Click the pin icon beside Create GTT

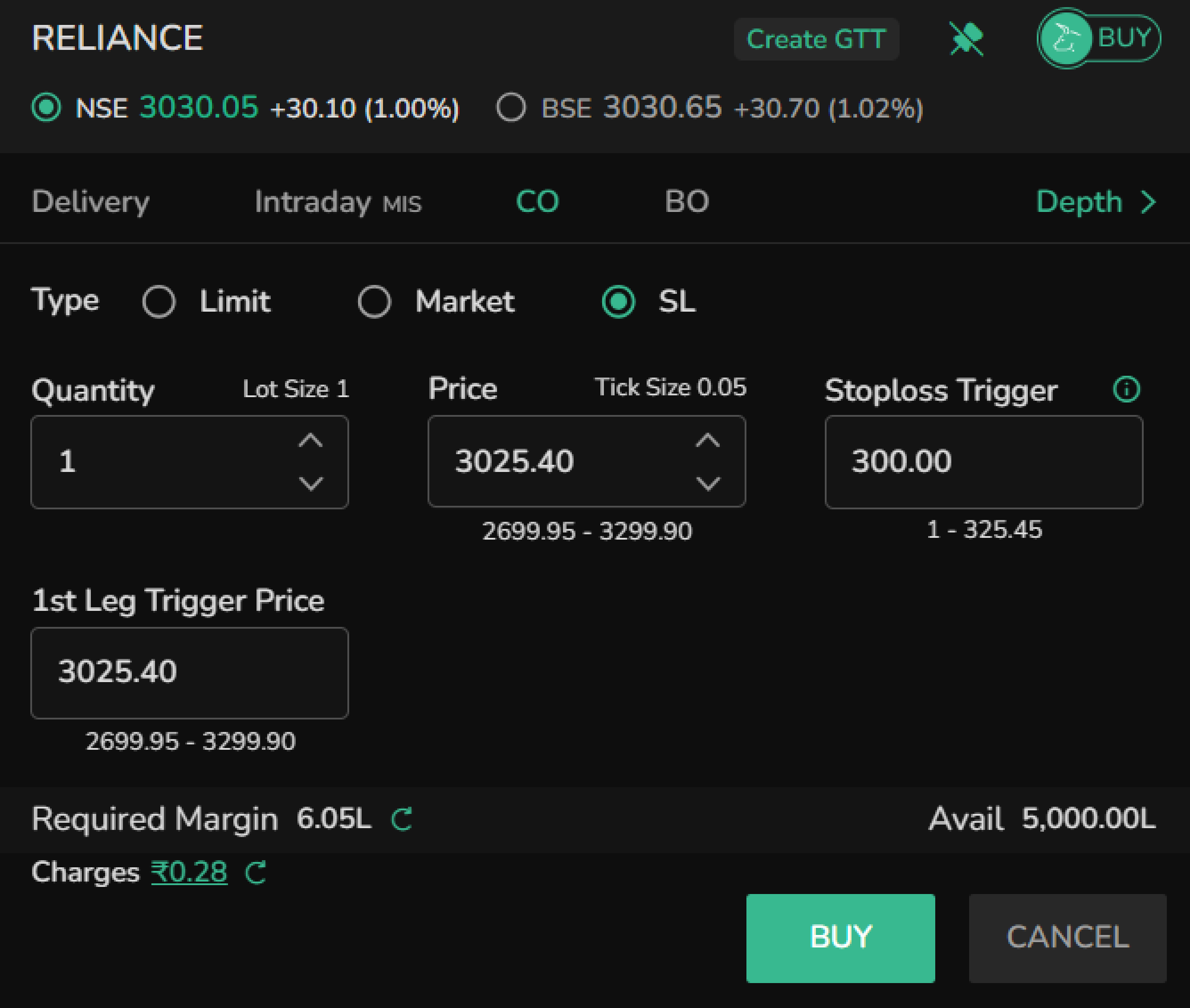966,39
